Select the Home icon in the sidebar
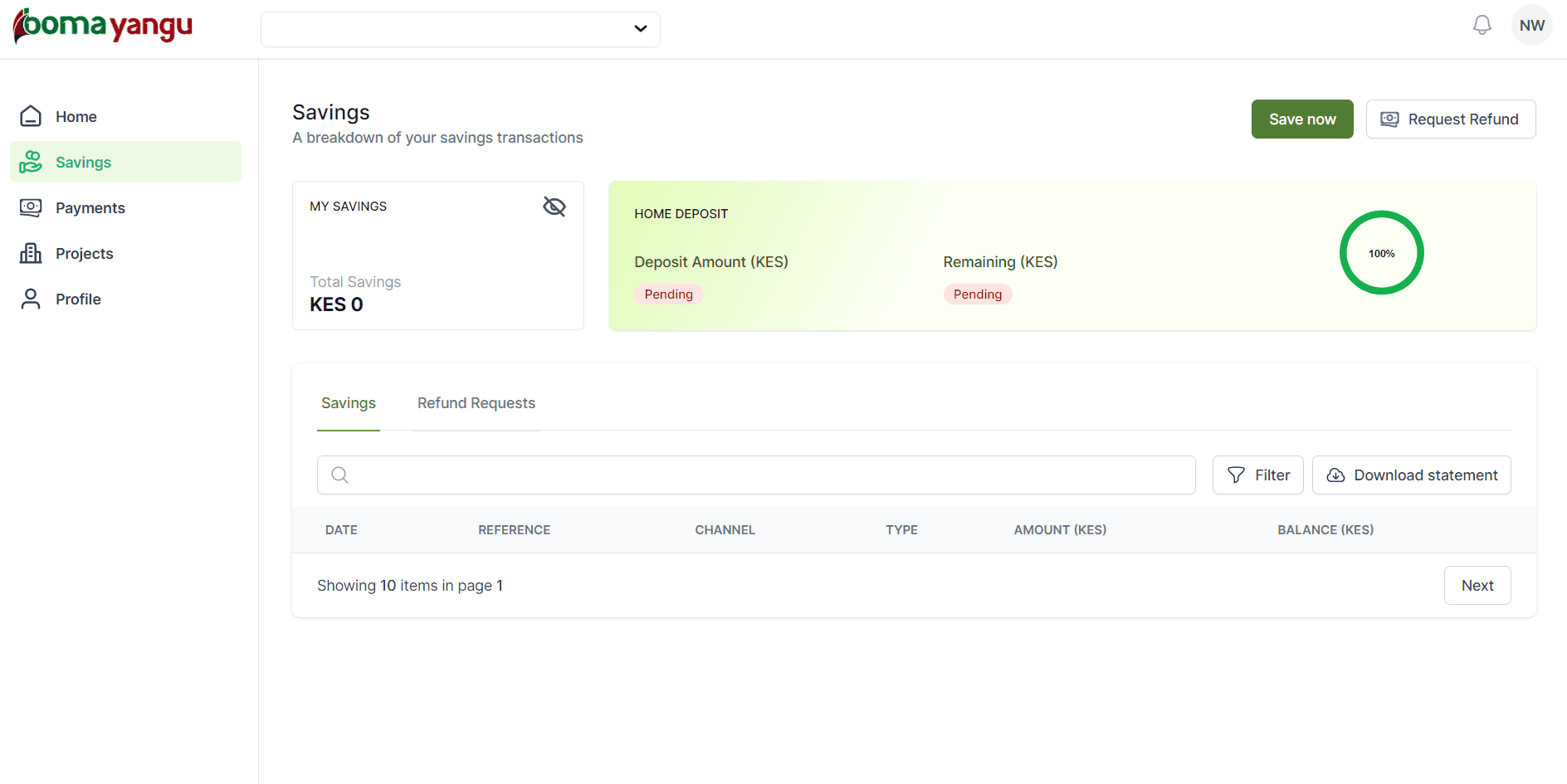 pyautogui.click(x=30, y=116)
